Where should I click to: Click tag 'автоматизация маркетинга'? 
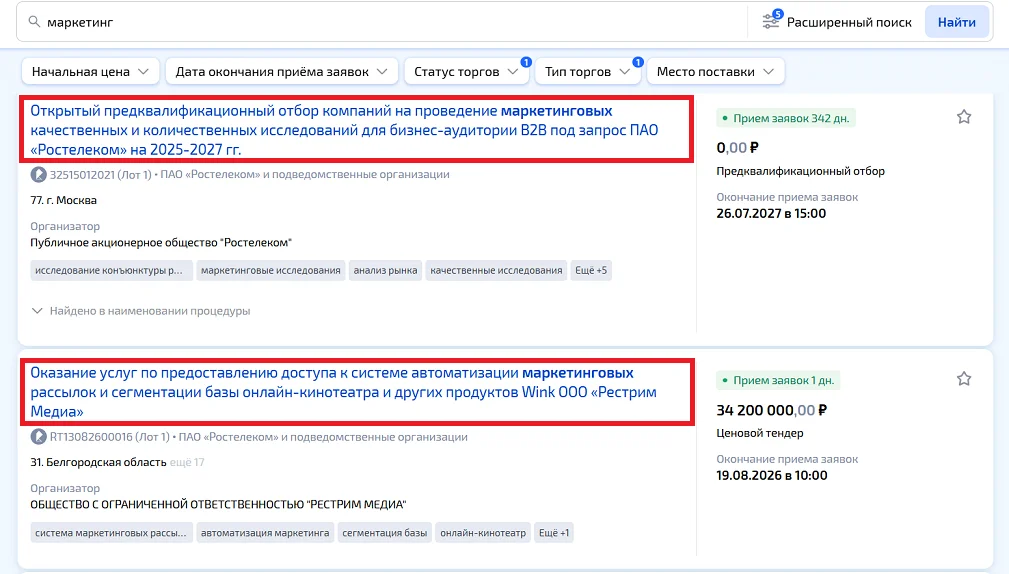point(264,533)
